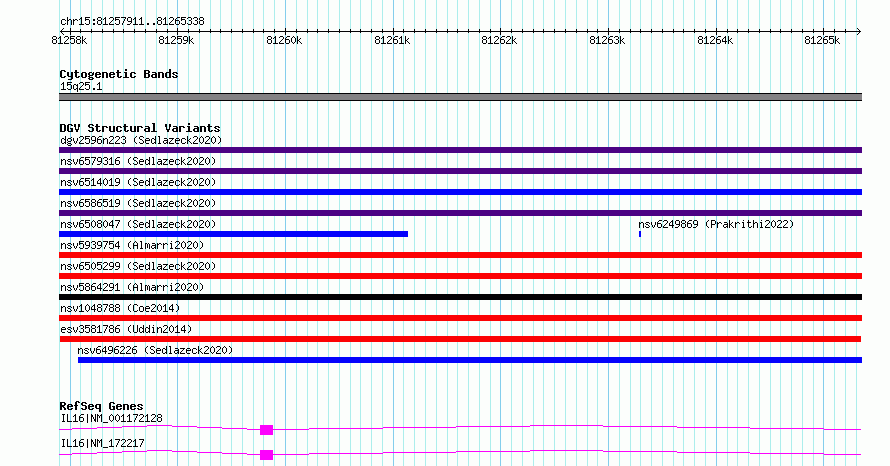
Task: Click the 81261k ruler tick label
Action: coord(392,40)
